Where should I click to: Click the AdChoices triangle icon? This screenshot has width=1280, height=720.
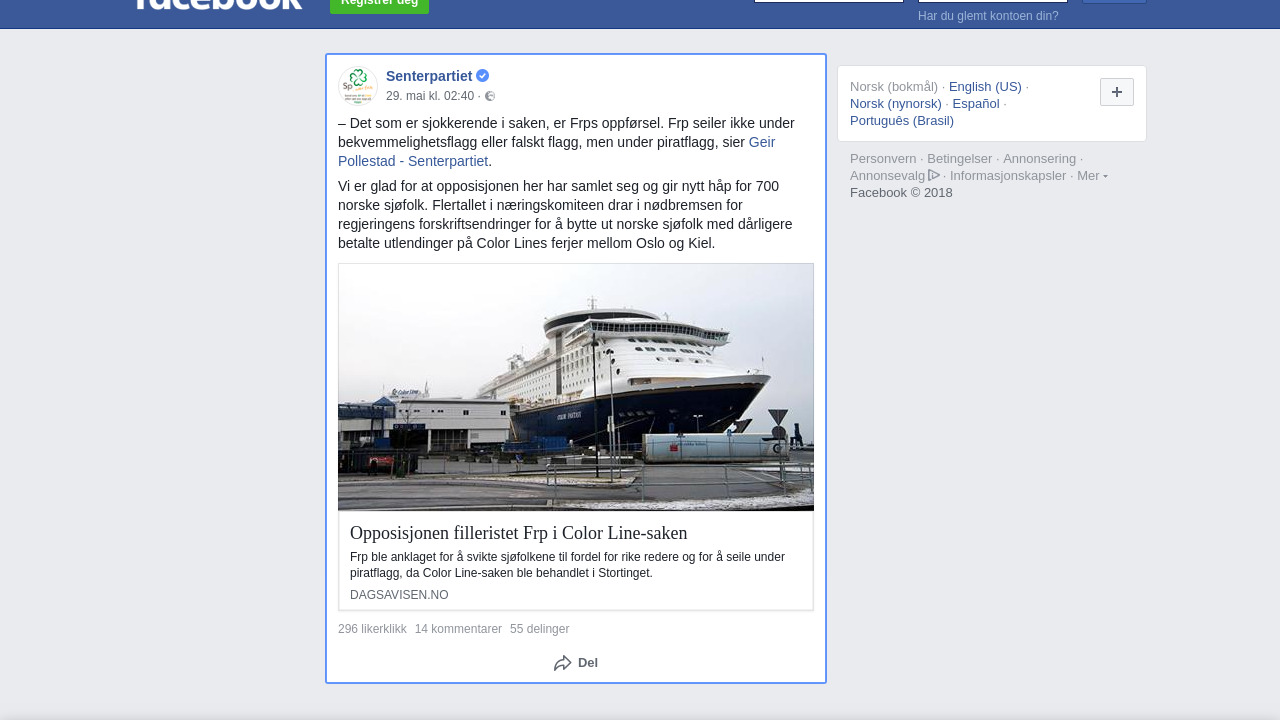[x=934, y=175]
